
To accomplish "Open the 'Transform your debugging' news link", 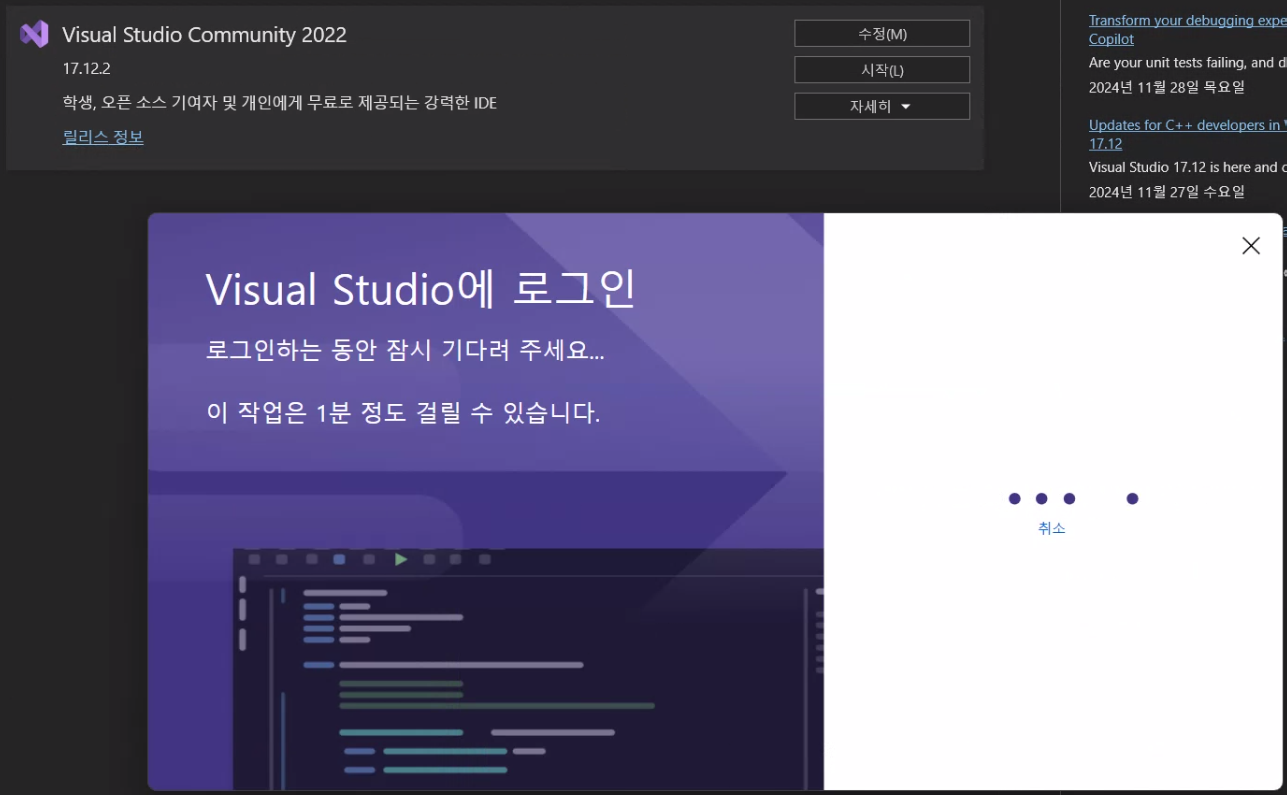I will click(1187, 30).
